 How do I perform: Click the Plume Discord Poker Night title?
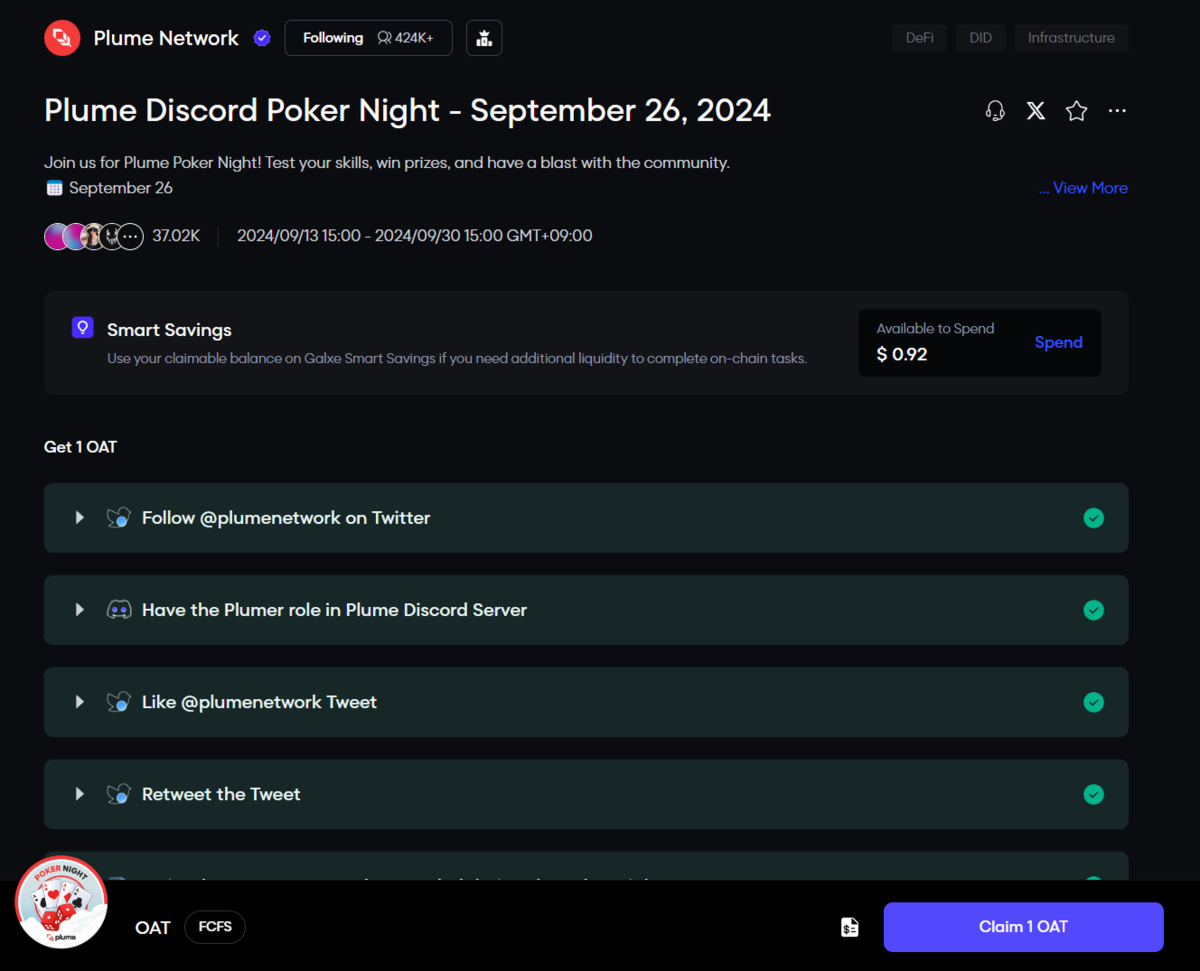click(x=408, y=110)
